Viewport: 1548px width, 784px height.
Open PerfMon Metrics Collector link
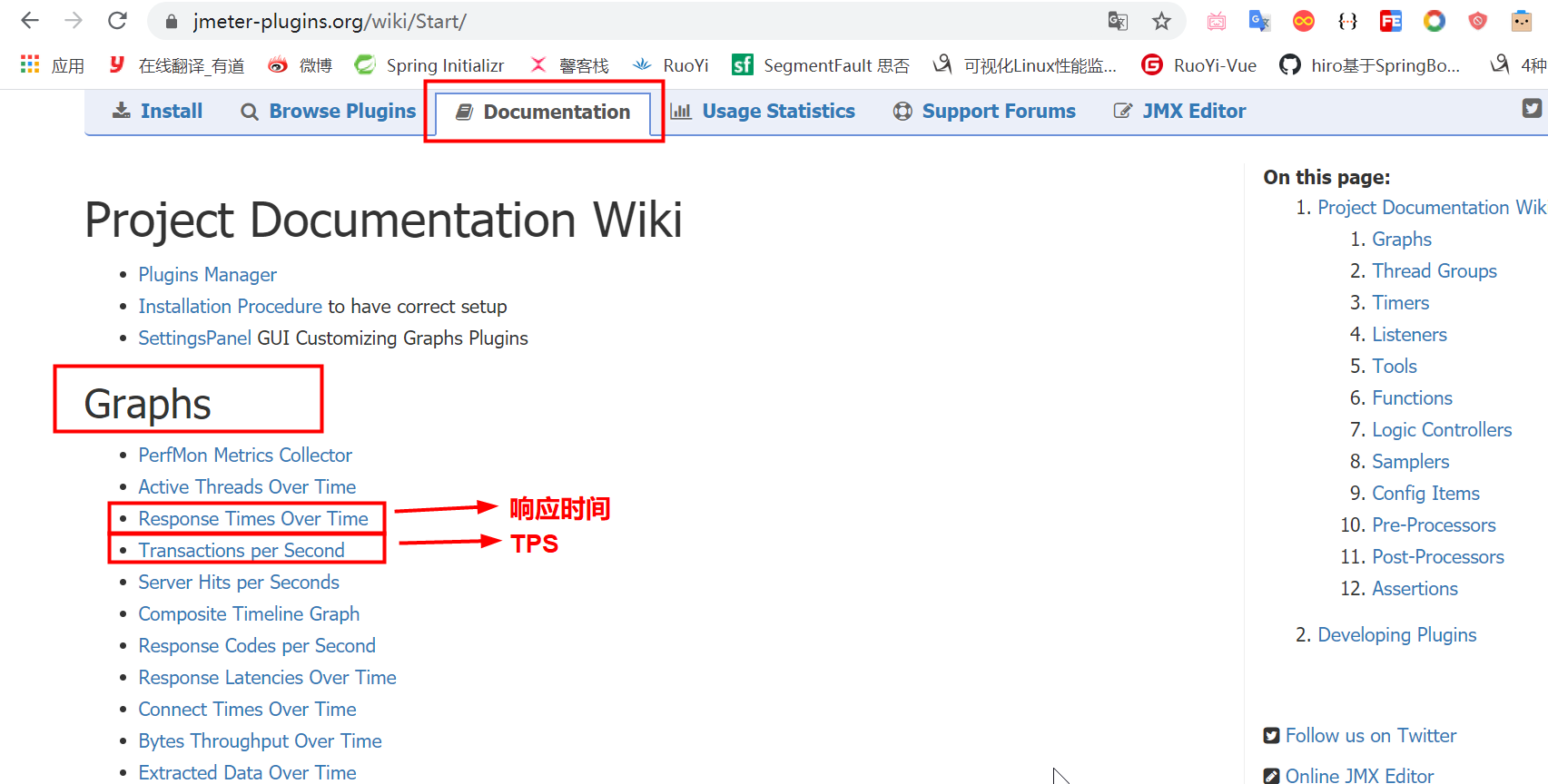[245, 455]
